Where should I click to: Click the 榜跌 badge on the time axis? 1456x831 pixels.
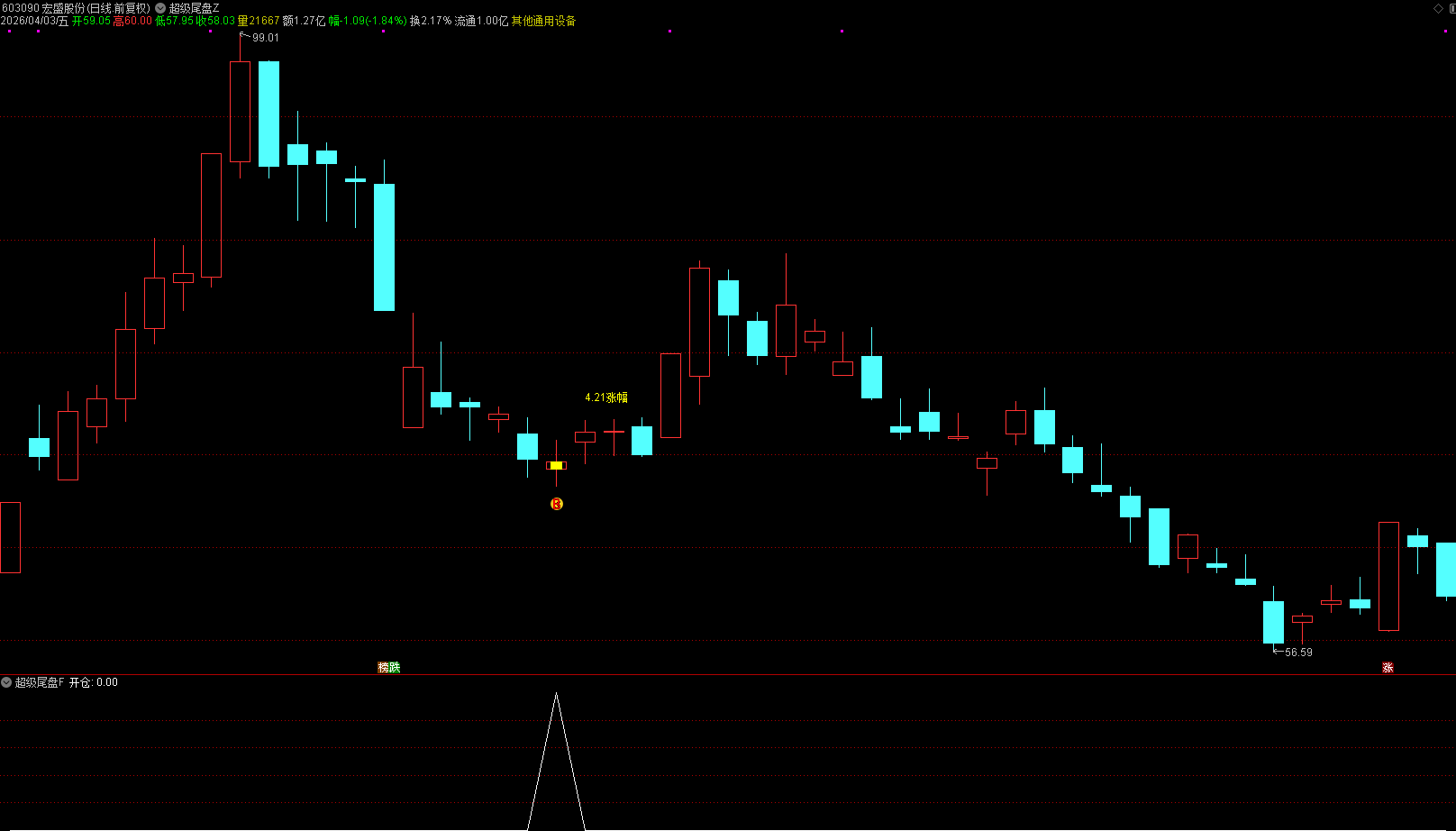click(388, 667)
